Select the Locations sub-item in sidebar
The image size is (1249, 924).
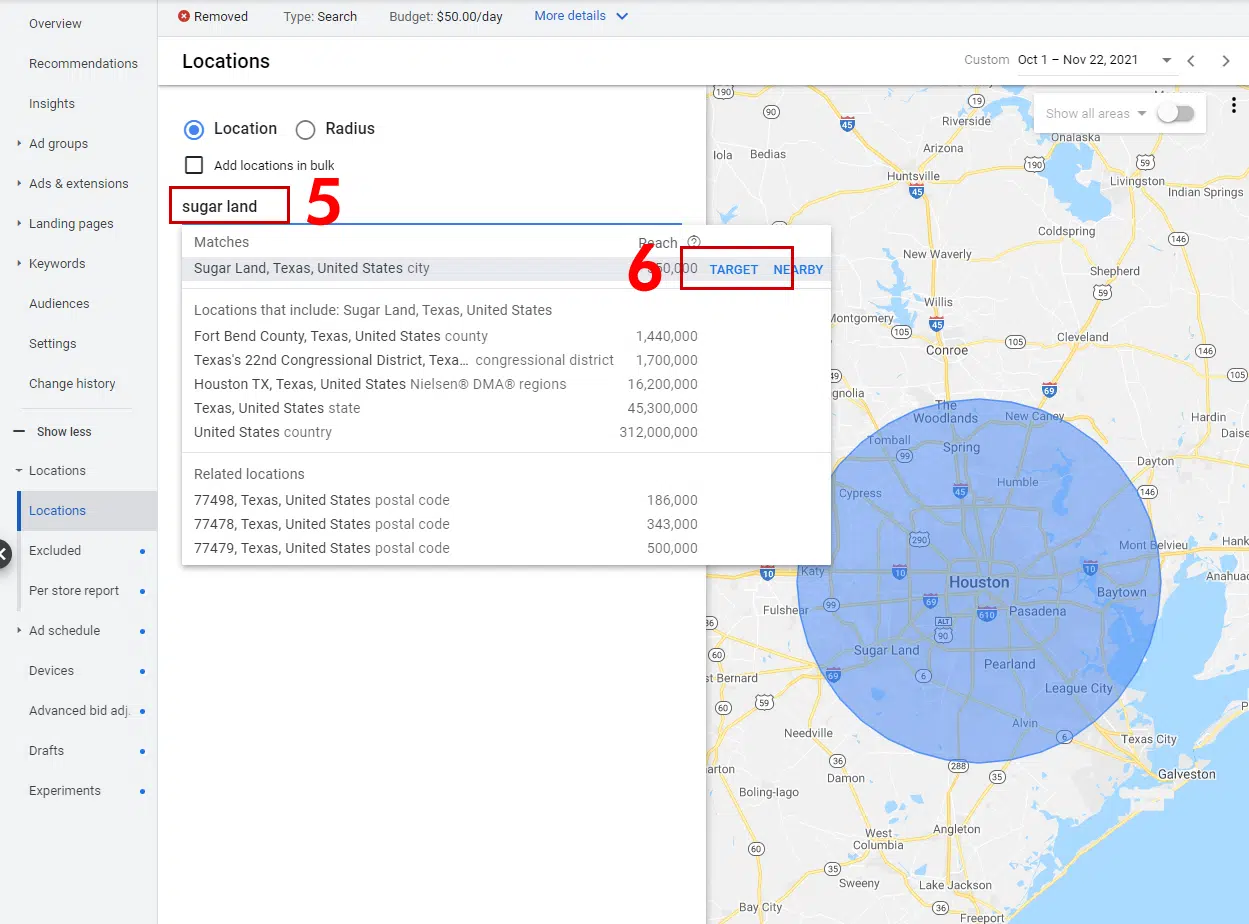click(x=87, y=510)
